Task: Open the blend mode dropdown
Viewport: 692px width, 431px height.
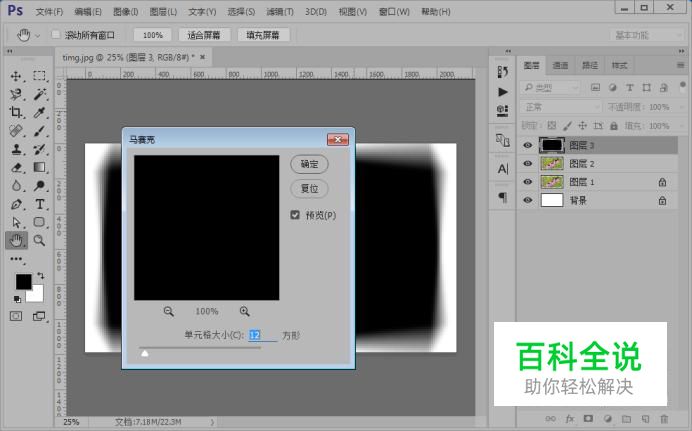Action: point(561,107)
